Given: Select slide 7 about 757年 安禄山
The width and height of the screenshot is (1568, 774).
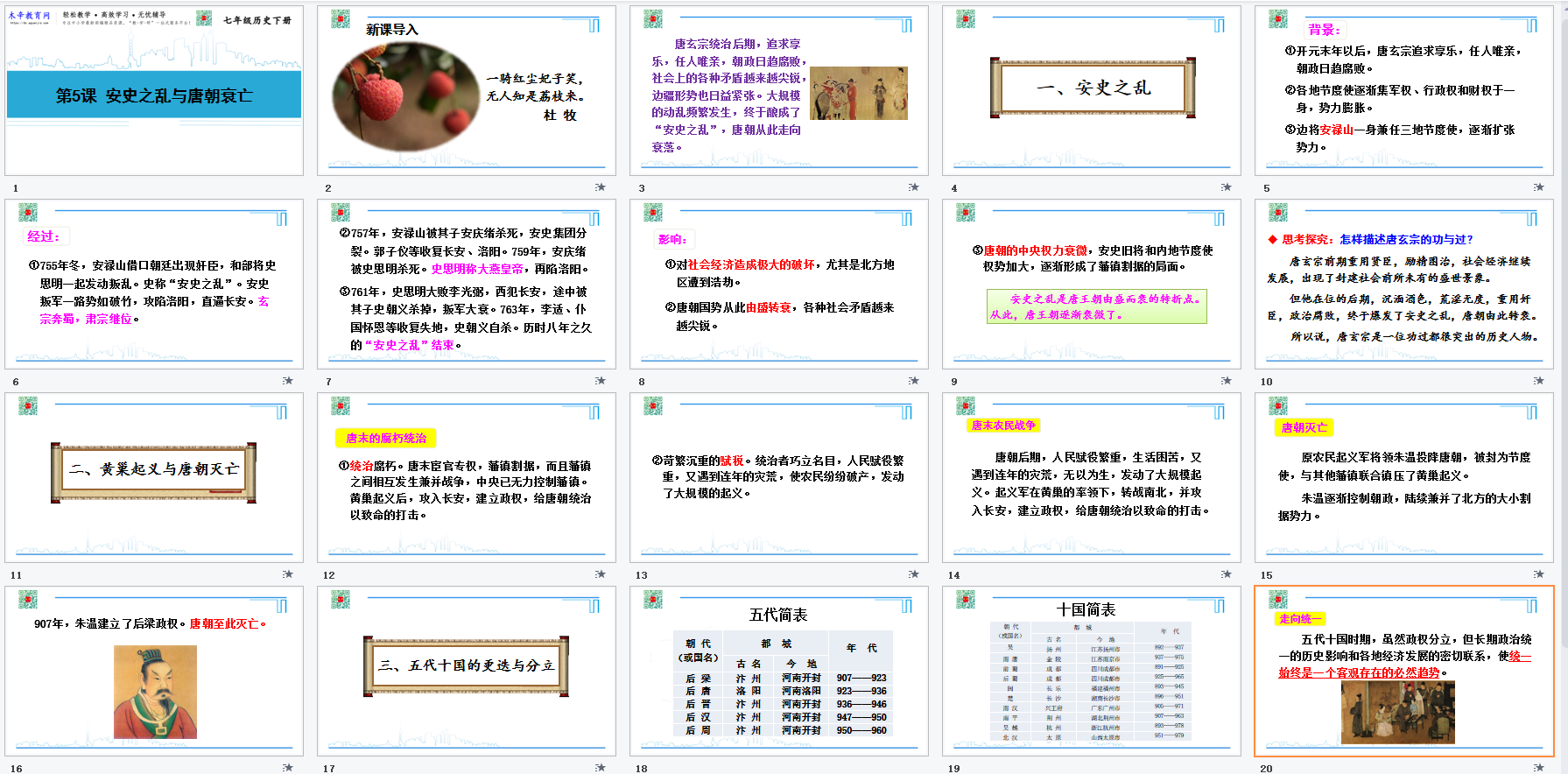Looking at the screenshot, I should [x=467, y=285].
